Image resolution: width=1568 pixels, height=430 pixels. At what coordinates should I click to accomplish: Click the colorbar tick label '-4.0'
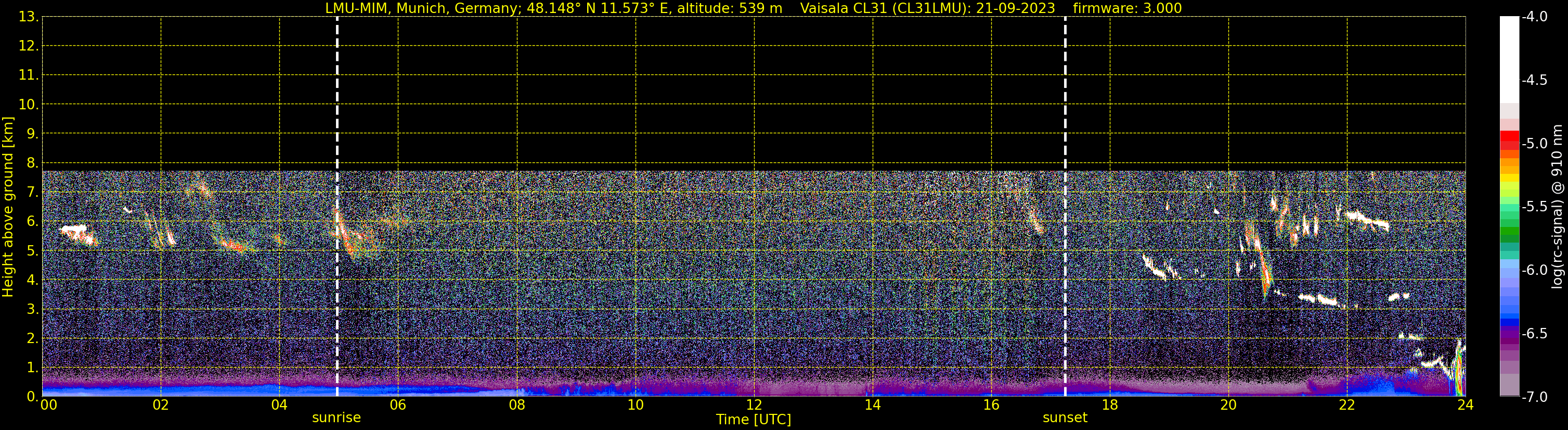pos(1534,17)
